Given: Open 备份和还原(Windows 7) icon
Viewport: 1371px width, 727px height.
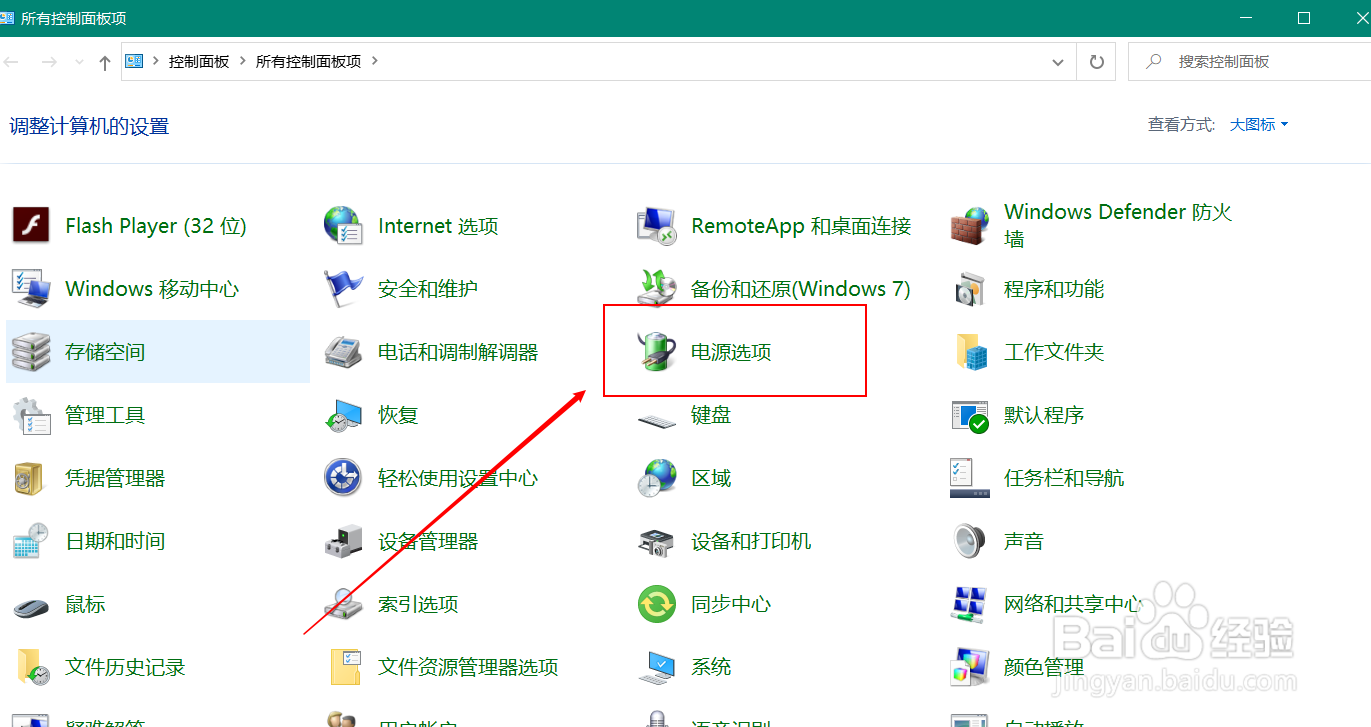Looking at the screenshot, I should (x=656, y=289).
